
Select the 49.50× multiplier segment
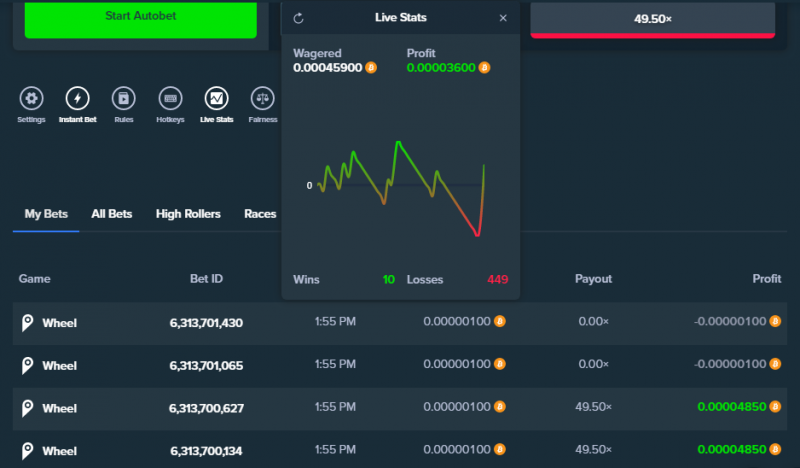click(x=653, y=19)
